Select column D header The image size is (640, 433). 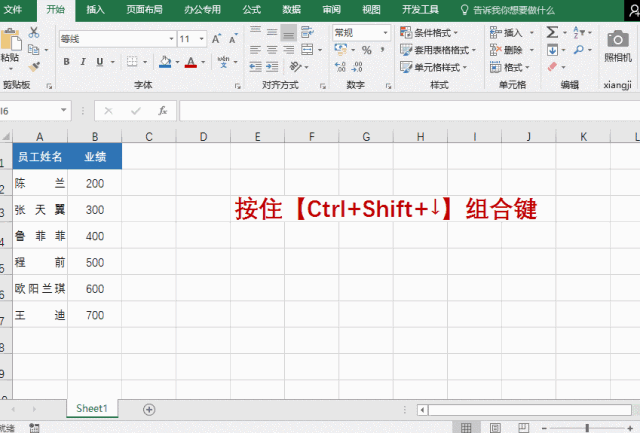coord(203,136)
